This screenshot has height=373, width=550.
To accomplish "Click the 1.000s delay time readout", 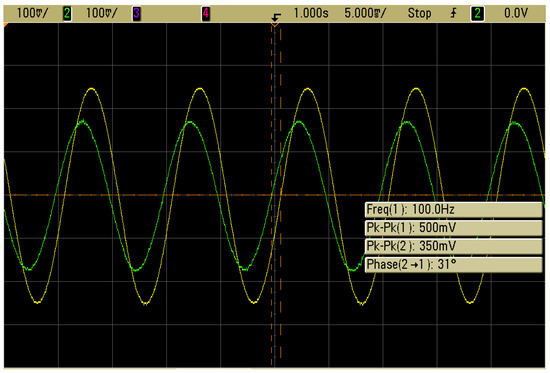I will tap(311, 13).
